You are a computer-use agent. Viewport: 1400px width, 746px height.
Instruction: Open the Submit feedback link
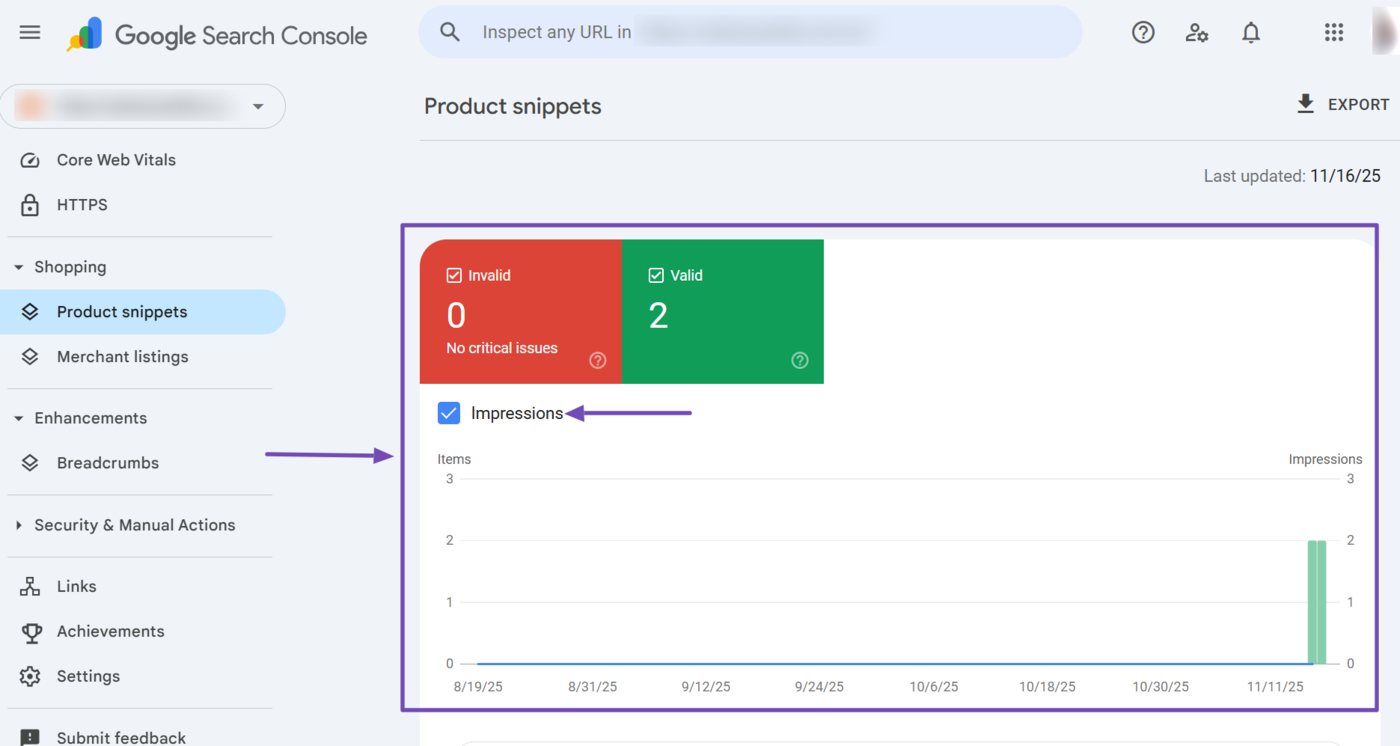pyautogui.click(x=121, y=737)
